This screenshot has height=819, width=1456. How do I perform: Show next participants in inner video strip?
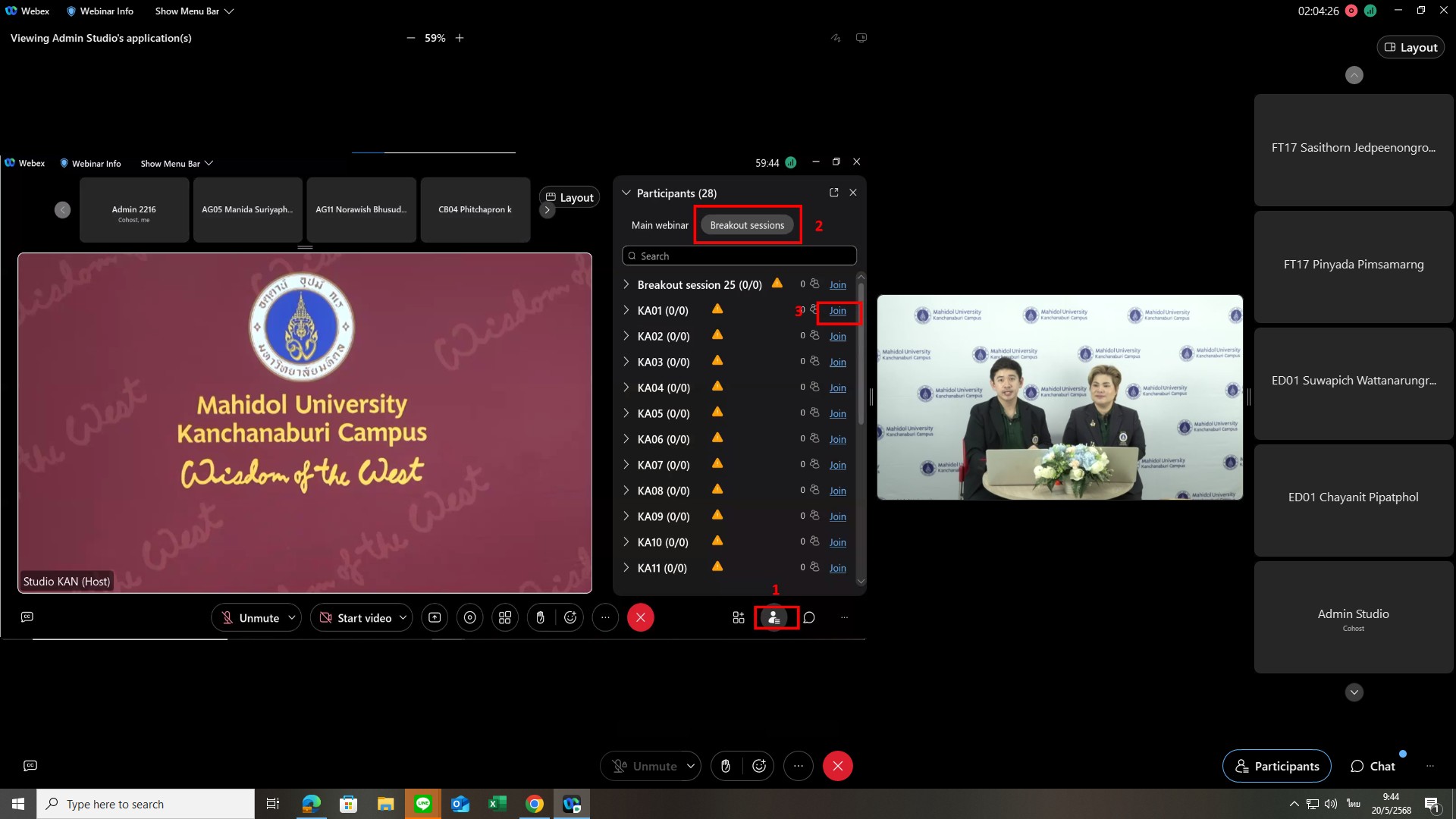[547, 210]
